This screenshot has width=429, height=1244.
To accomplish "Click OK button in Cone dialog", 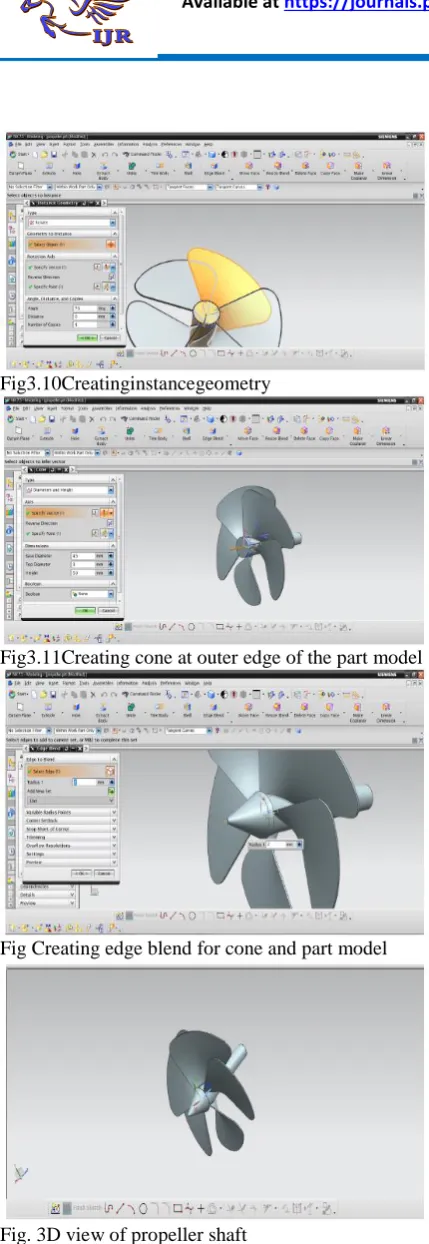I will point(85,610).
